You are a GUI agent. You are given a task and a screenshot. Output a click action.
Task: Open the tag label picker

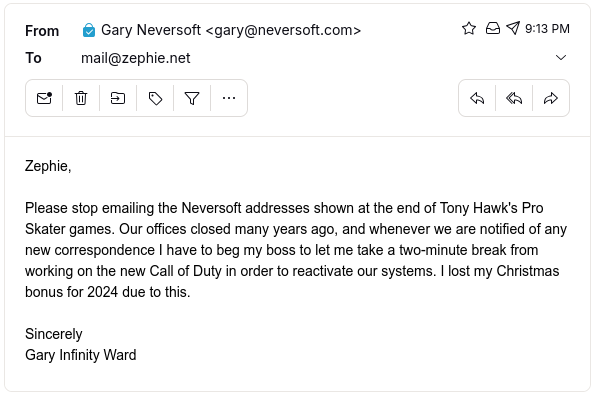(155, 98)
